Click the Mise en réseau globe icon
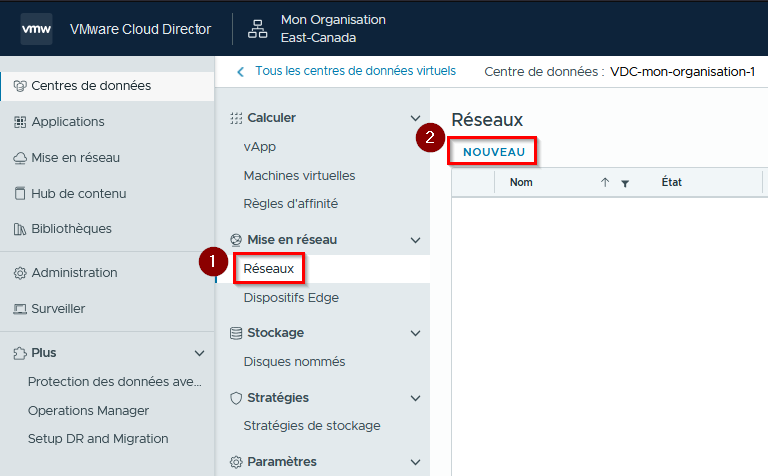This screenshot has height=476, width=768. (x=236, y=240)
